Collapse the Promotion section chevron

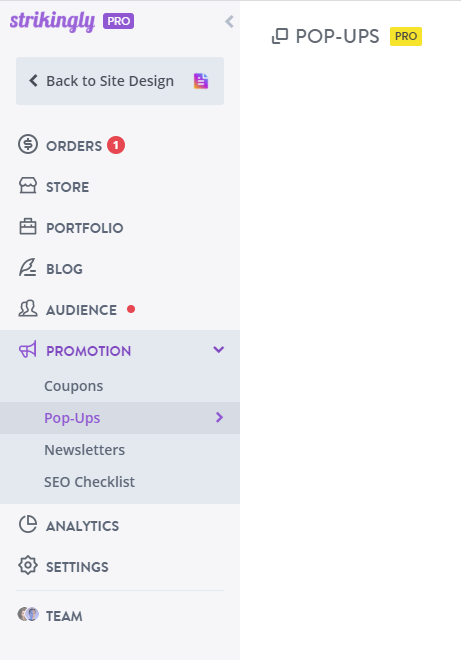pyautogui.click(x=219, y=349)
